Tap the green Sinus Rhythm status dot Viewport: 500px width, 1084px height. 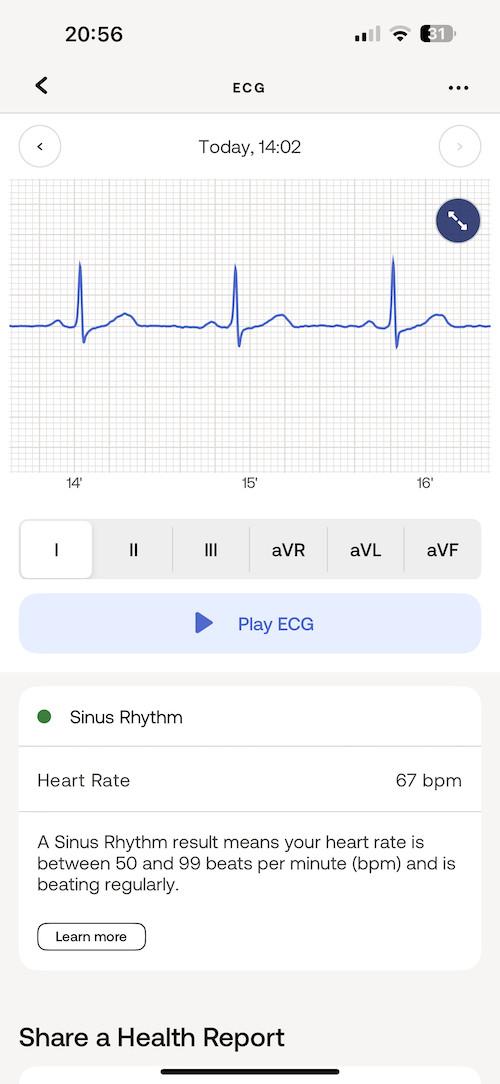[44, 717]
